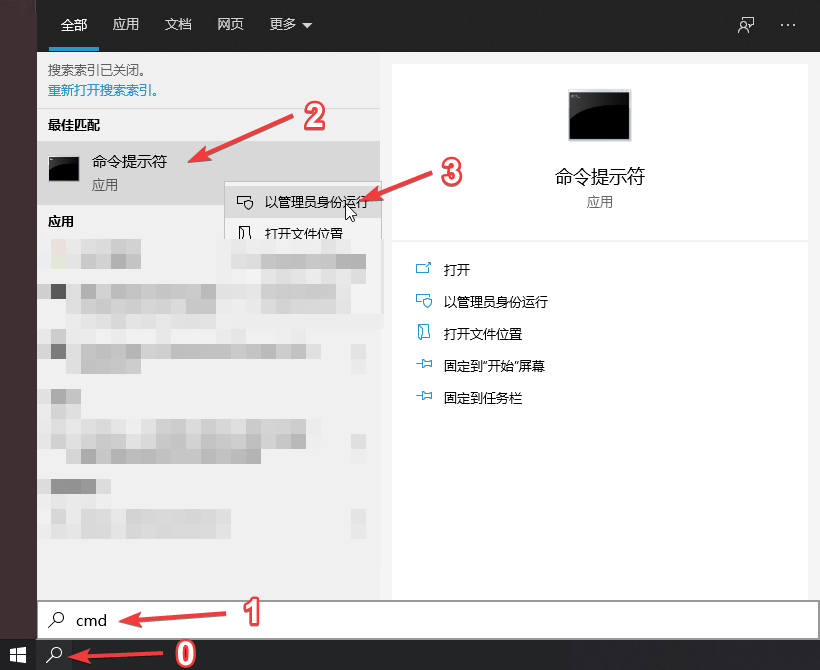Open the three-dots options menu

[788, 25]
